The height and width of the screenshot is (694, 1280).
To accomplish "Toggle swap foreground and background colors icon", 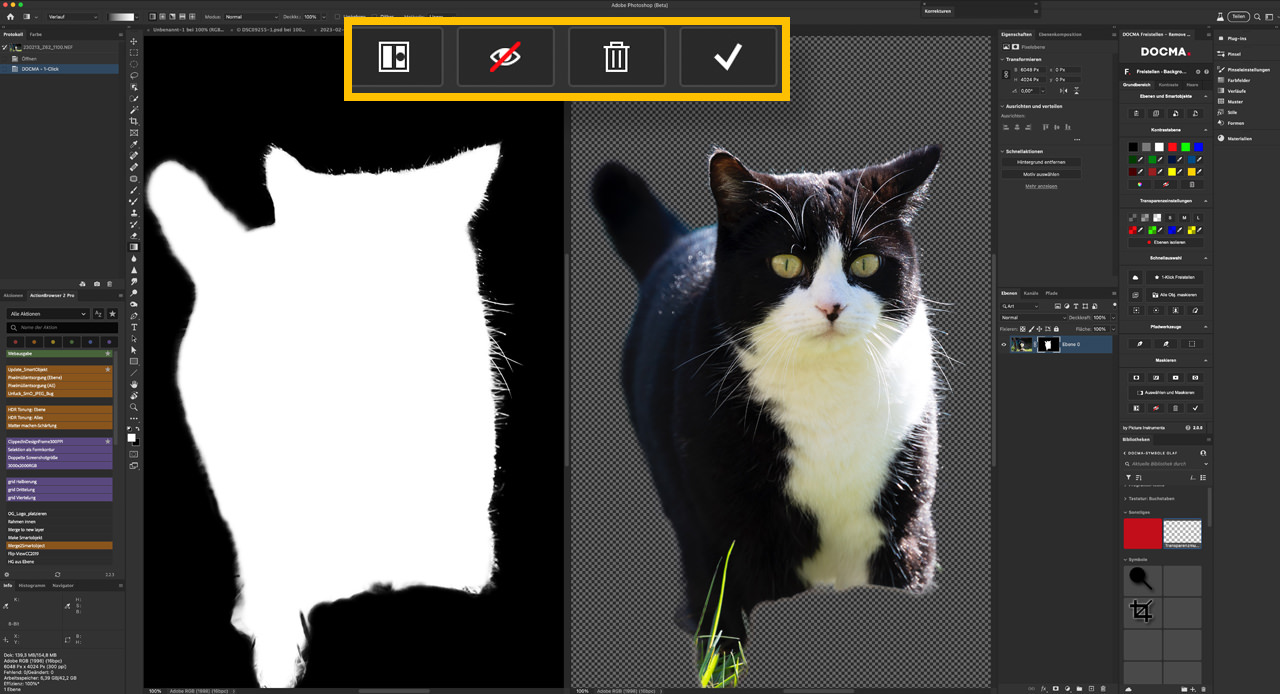I will pos(138,429).
